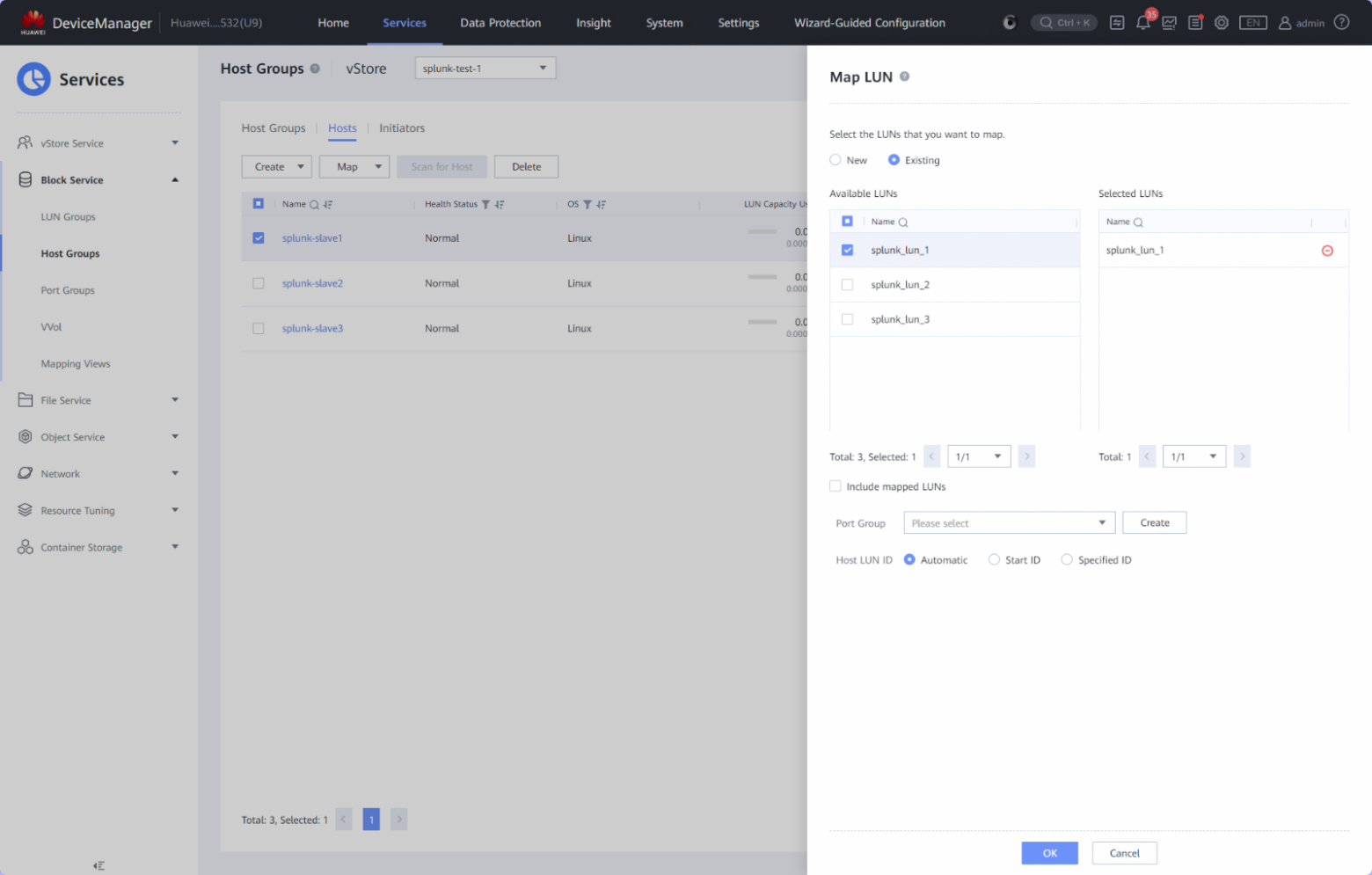
Task: Open the Create dropdown button
Action: click(277, 166)
